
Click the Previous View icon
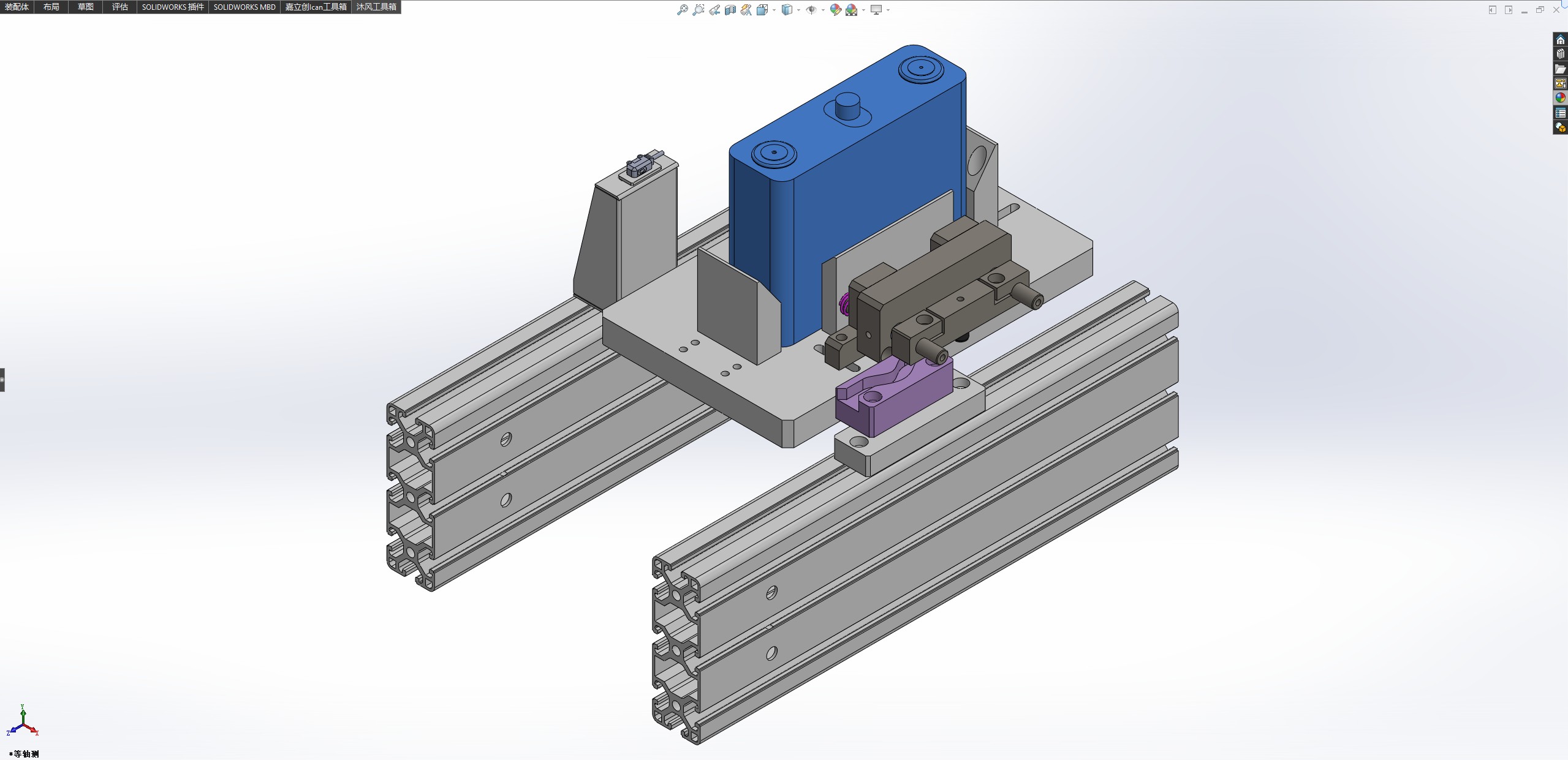coord(714,10)
